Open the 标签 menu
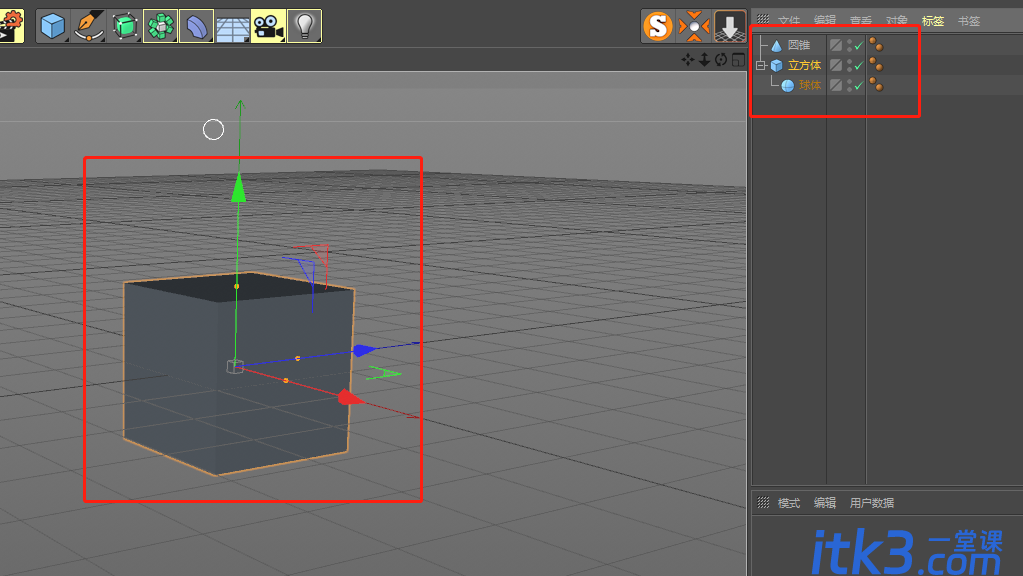1023x576 pixels. 933,21
